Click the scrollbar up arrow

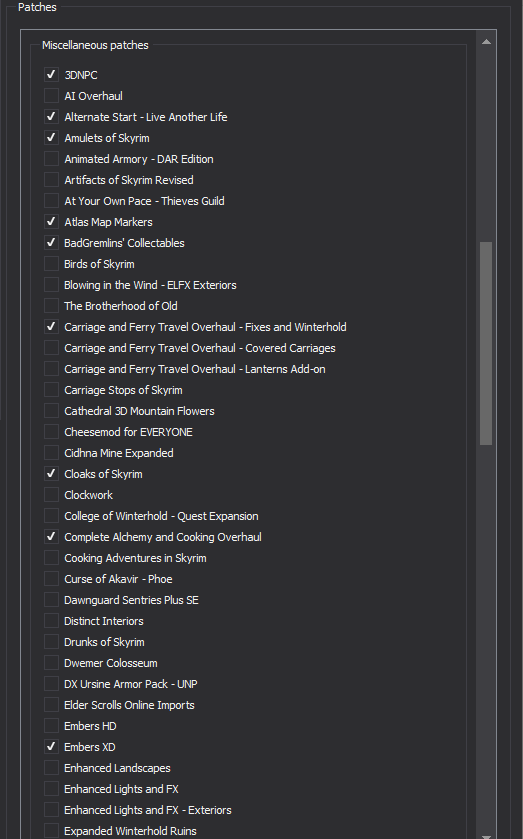pyautogui.click(x=486, y=42)
